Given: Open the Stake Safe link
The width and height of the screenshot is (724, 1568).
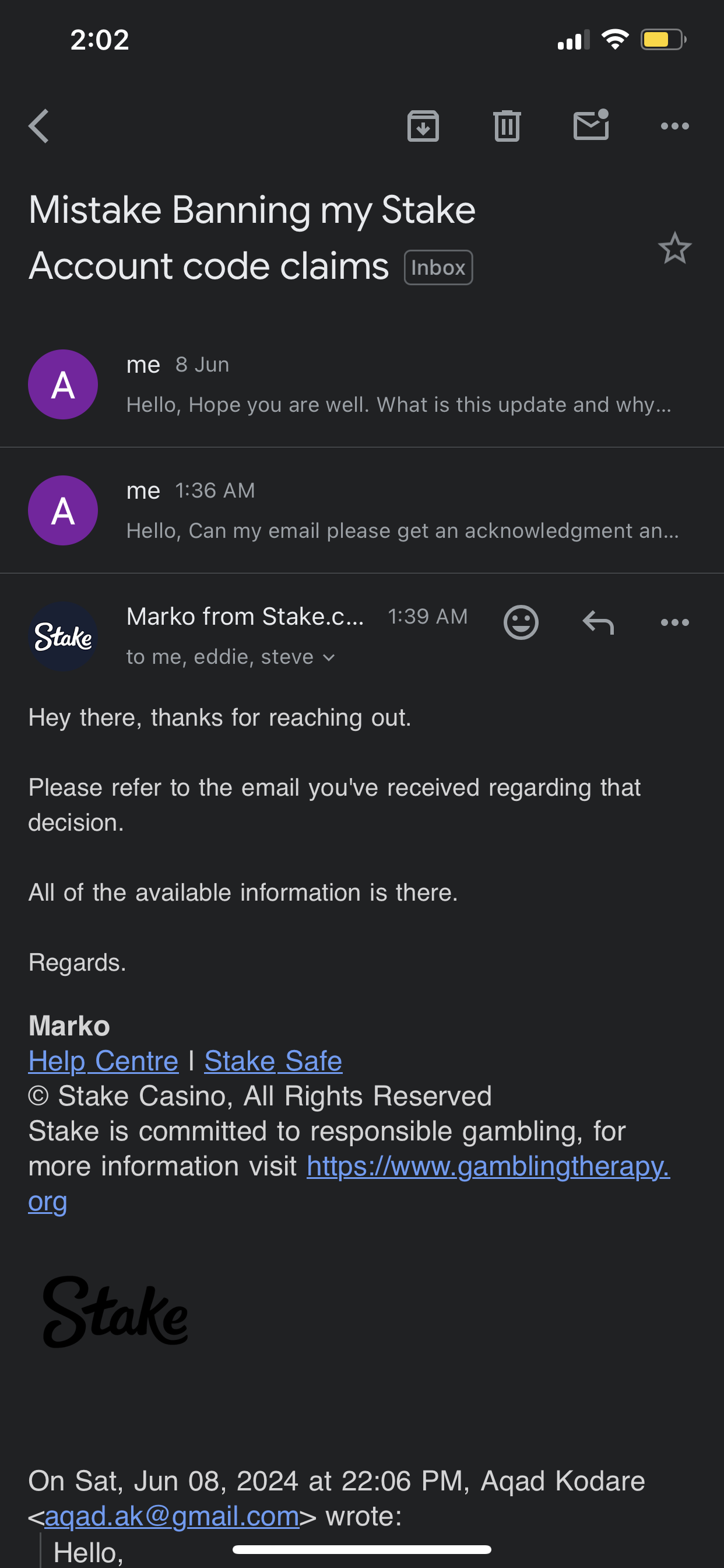Looking at the screenshot, I should [x=273, y=1061].
